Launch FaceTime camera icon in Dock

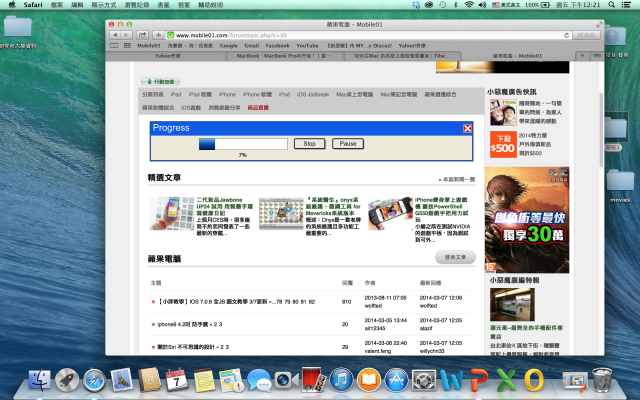286,380
